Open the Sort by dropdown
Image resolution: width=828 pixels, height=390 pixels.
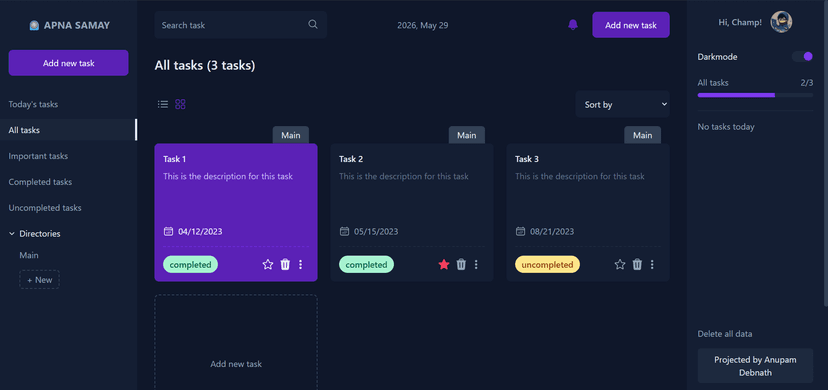(x=623, y=104)
